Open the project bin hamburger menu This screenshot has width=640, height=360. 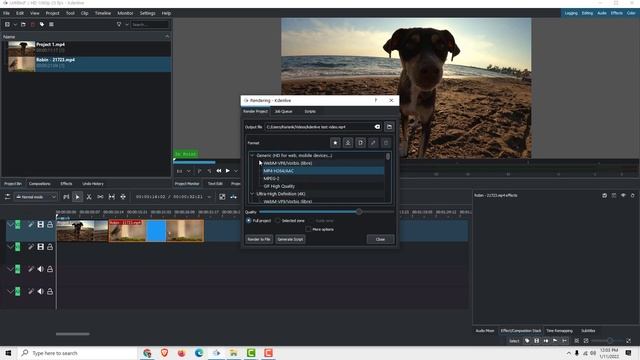pos(51,24)
